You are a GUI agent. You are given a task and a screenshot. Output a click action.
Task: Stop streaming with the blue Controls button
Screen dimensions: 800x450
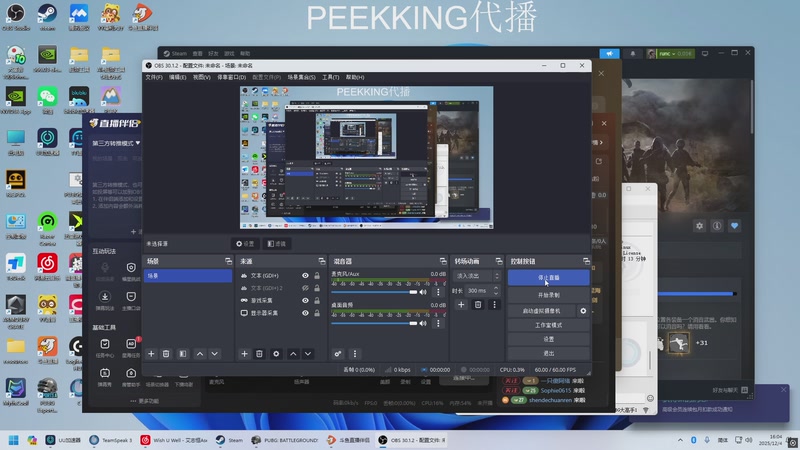[x=548, y=278]
